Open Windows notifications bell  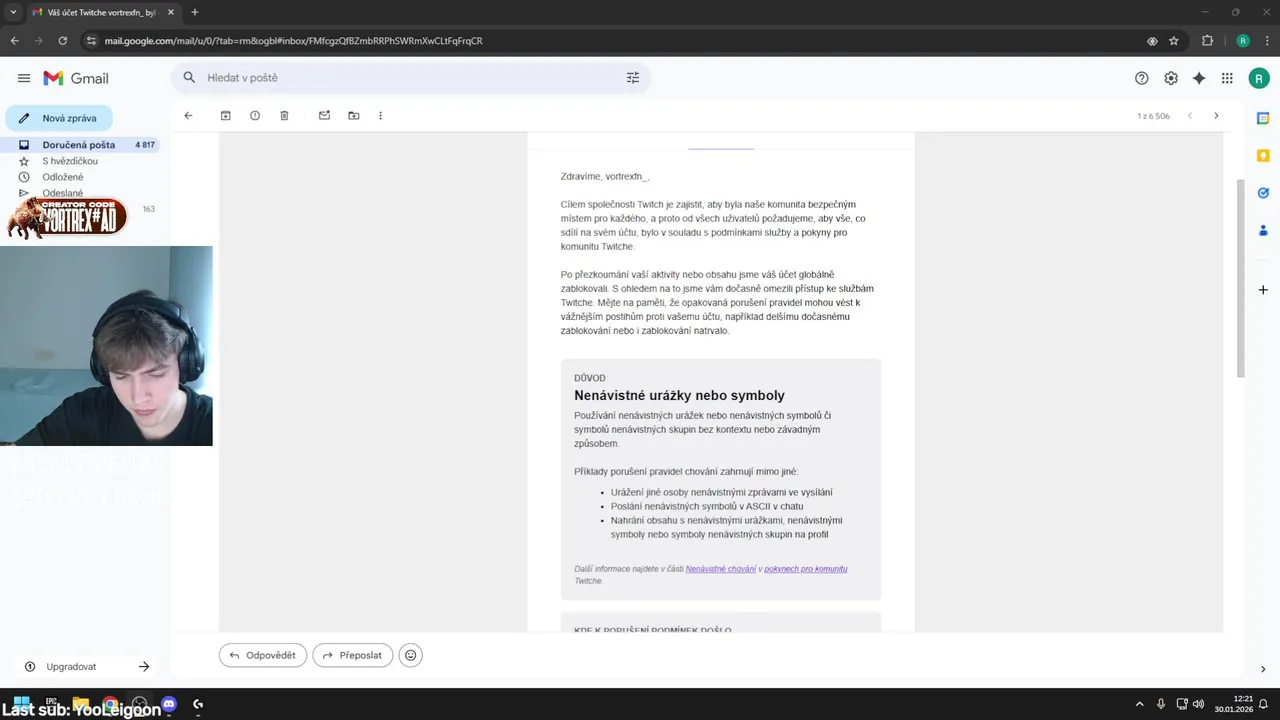(x=1264, y=704)
